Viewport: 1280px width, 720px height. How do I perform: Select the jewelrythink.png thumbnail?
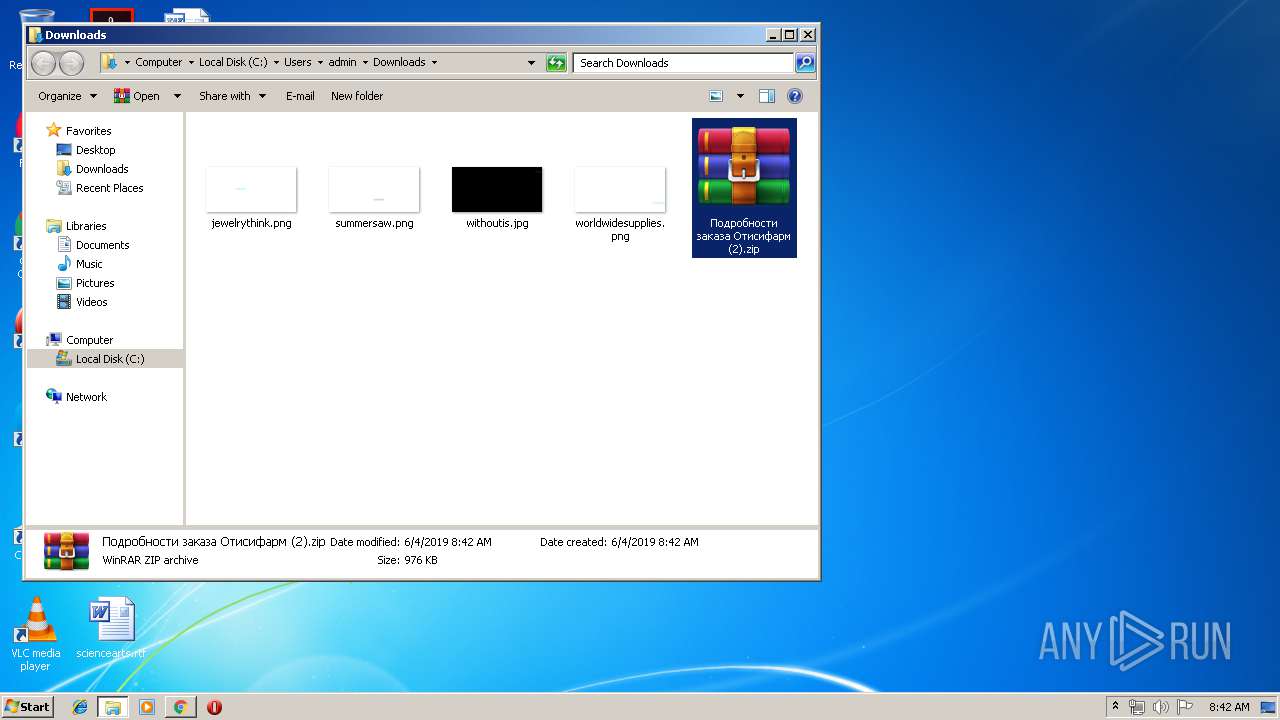(x=251, y=190)
